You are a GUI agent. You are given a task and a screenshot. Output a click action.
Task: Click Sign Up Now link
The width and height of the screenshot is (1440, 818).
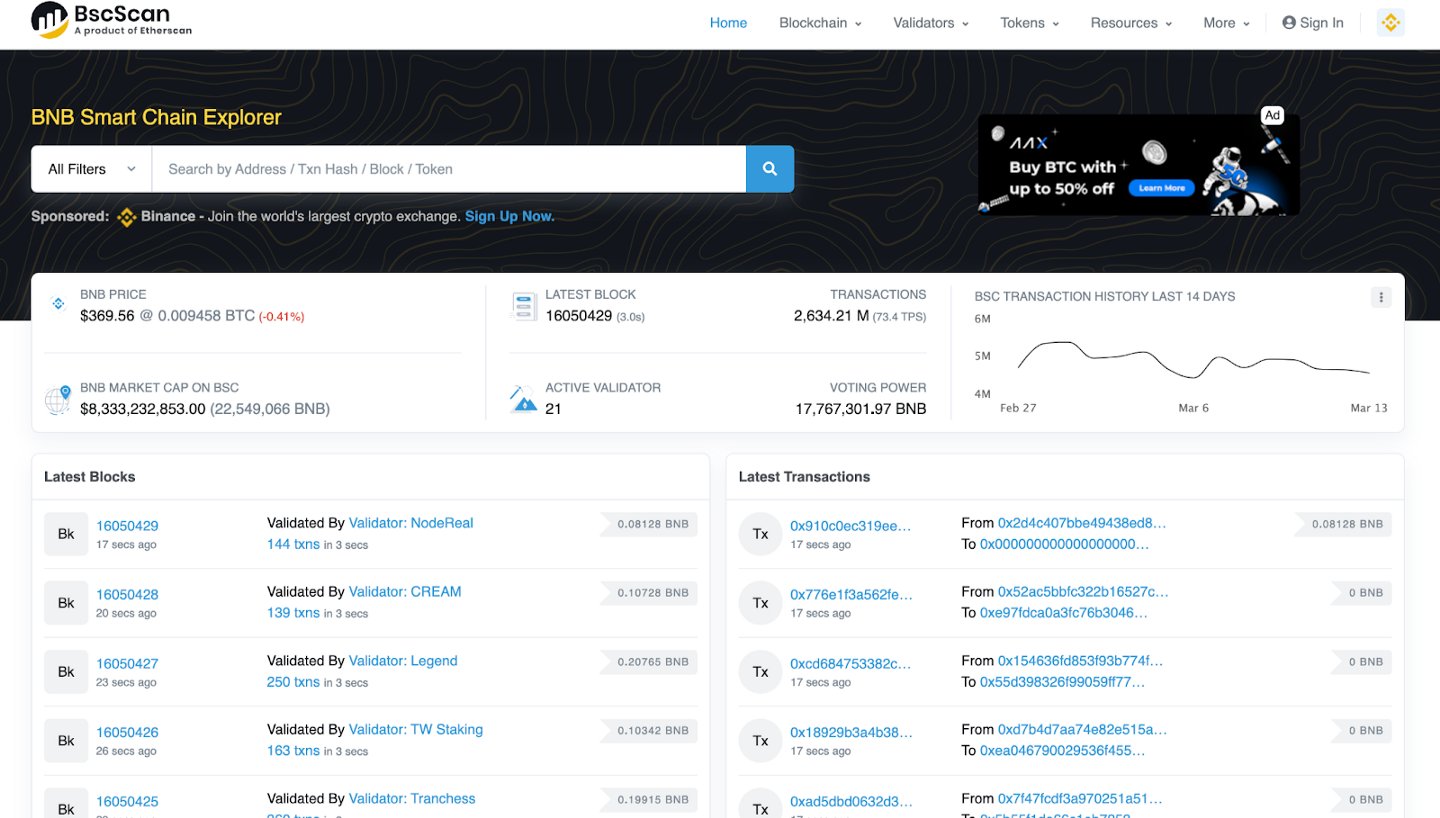click(x=509, y=216)
